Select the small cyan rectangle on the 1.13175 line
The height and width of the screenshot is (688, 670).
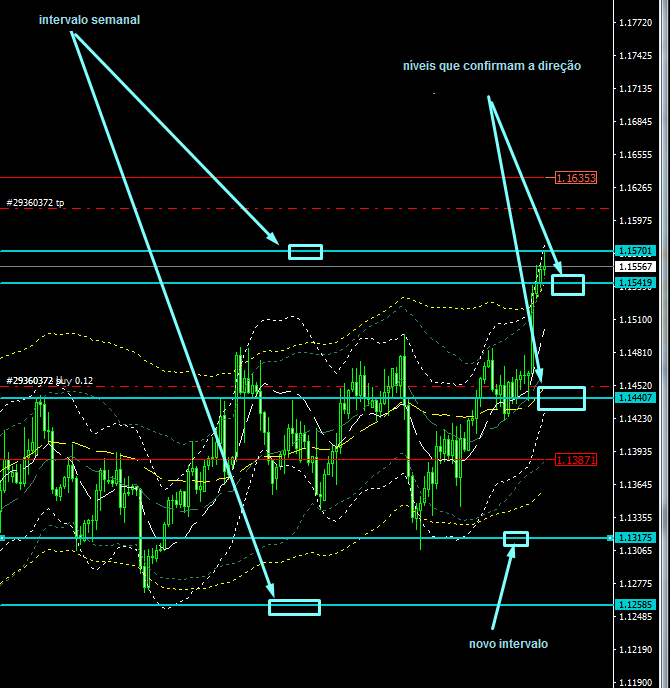[516, 539]
